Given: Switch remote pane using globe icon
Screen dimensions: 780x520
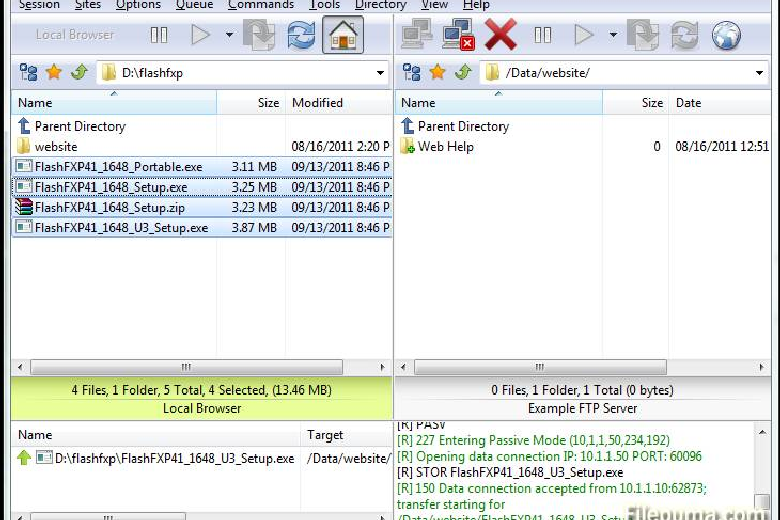Looking at the screenshot, I should [x=726, y=35].
